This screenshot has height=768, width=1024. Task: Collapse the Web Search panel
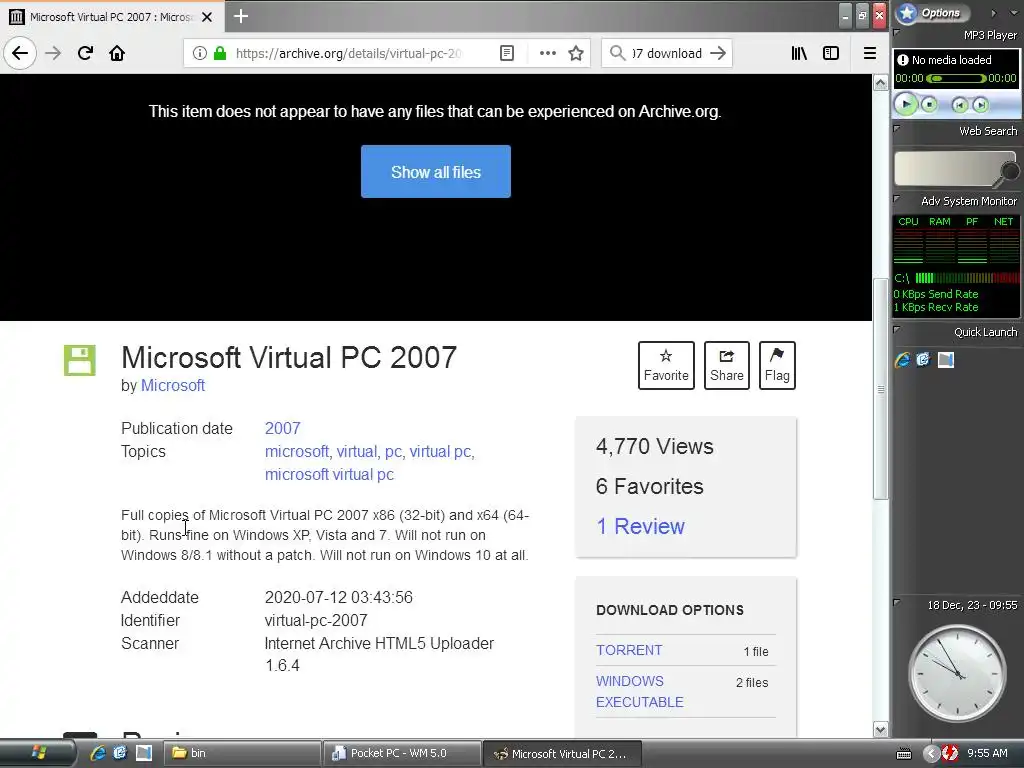click(x=897, y=129)
